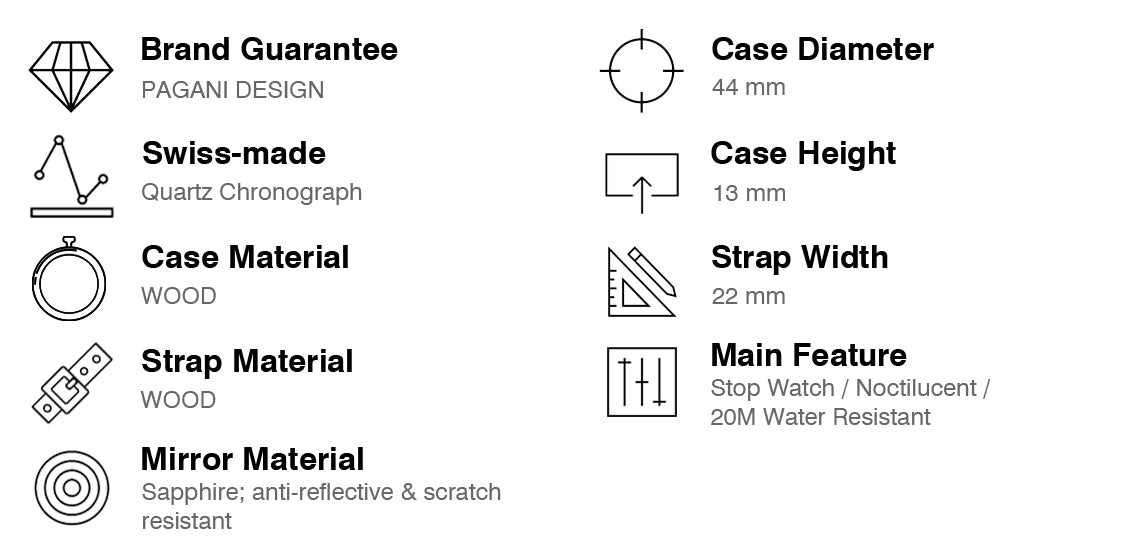Click the 13 mm case height value

click(749, 193)
